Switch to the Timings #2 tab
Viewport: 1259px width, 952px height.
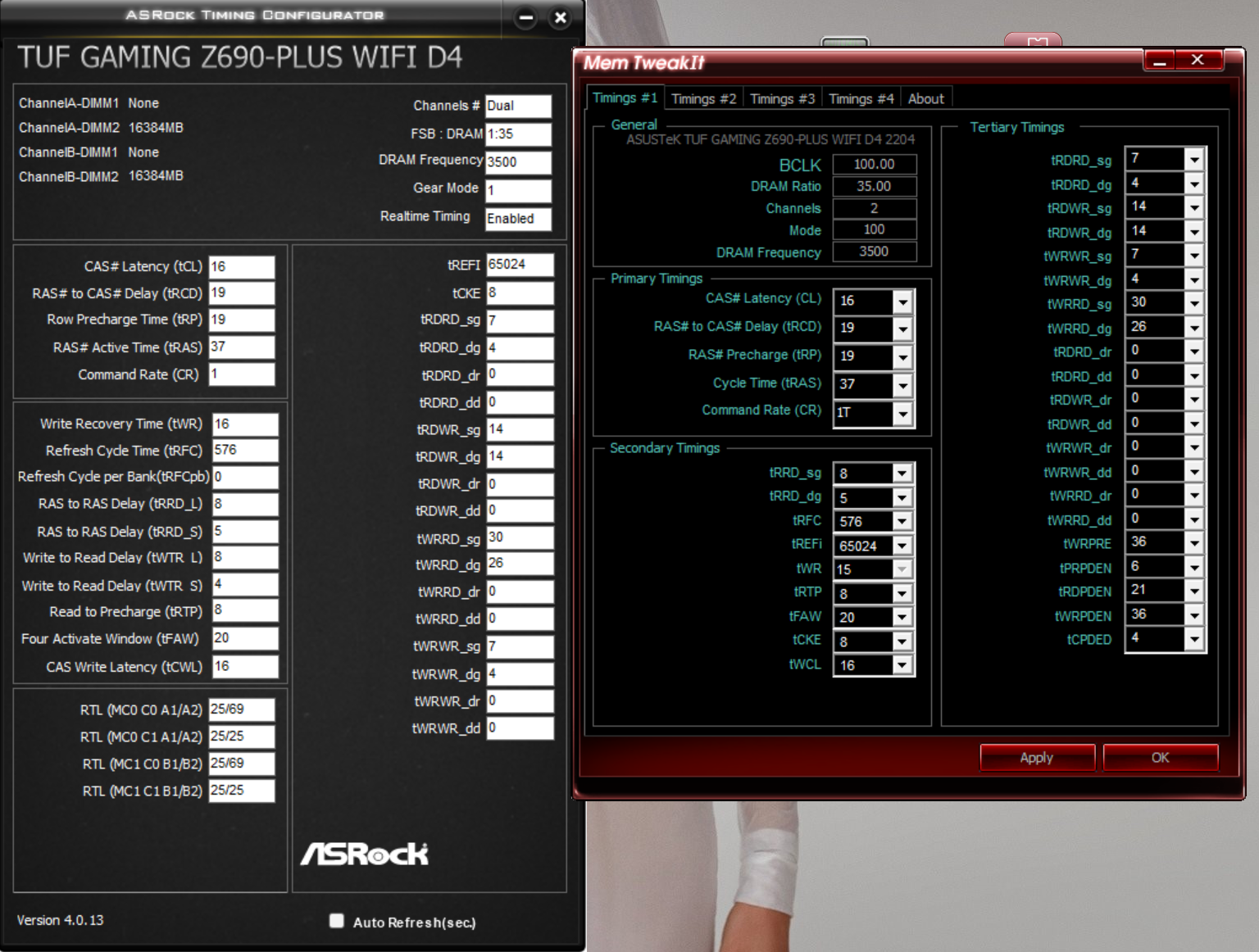(703, 99)
